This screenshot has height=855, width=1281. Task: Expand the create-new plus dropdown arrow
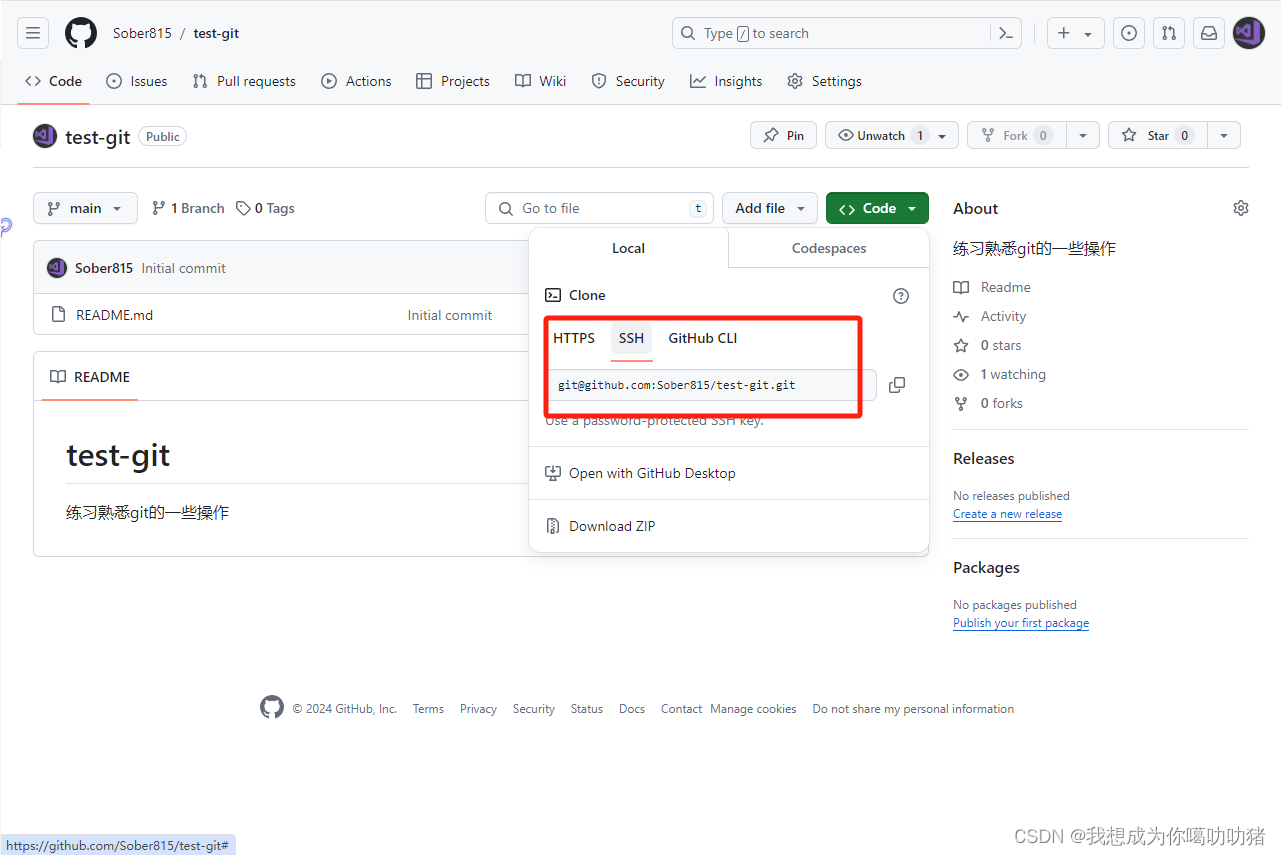(x=1088, y=34)
